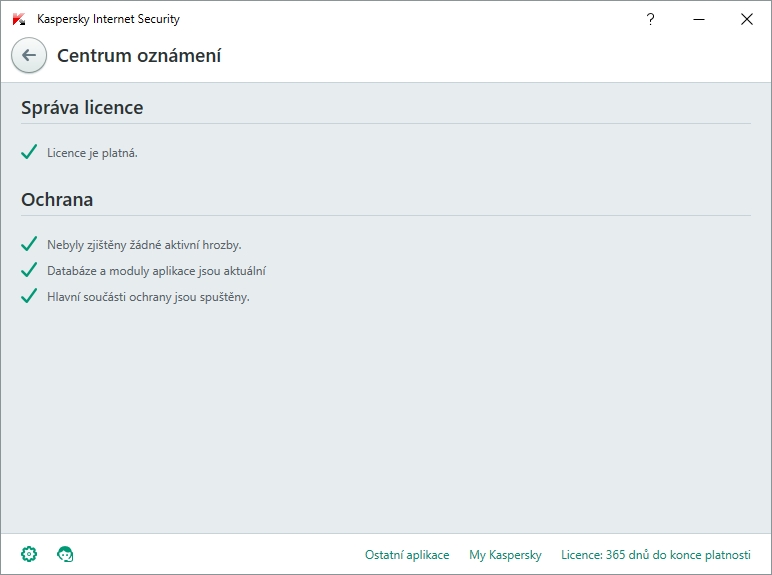The height and width of the screenshot is (575, 772).
Task: Click the checkmark beside 'Licence je platná'
Action: 29,153
